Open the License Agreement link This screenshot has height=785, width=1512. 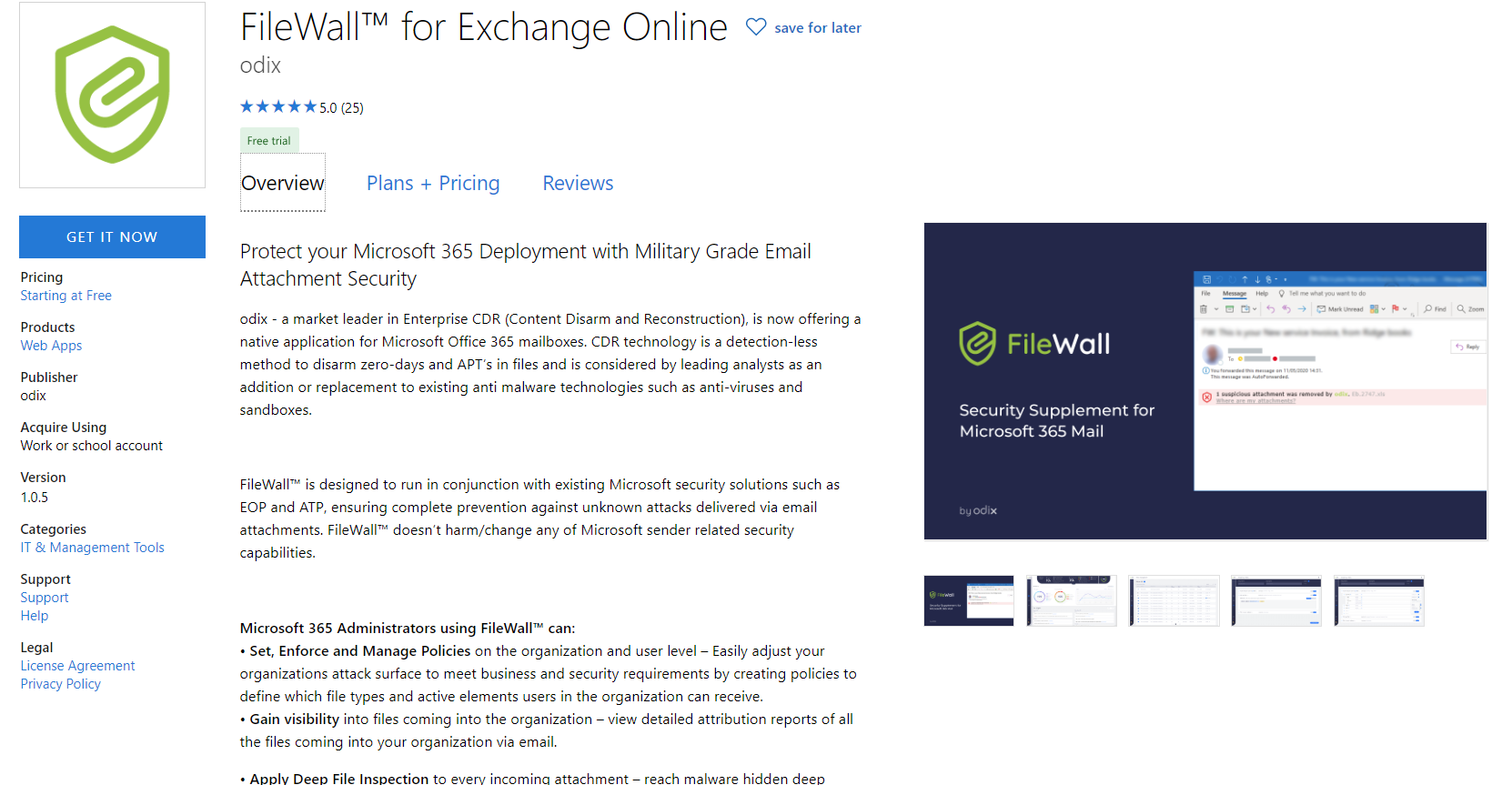pos(77,666)
